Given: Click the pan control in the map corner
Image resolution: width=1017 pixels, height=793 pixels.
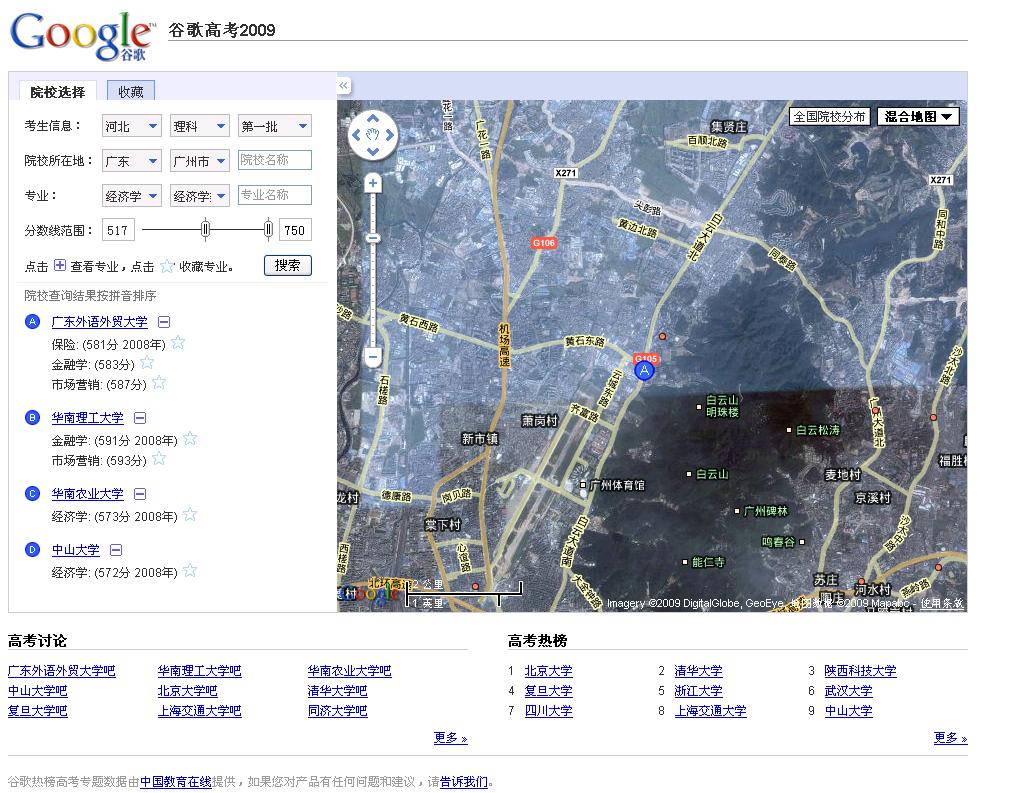Looking at the screenshot, I should (x=373, y=134).
